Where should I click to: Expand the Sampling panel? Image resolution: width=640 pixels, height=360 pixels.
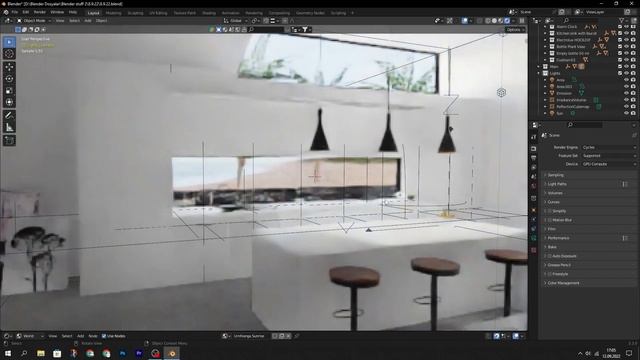(x=590, y=175)
